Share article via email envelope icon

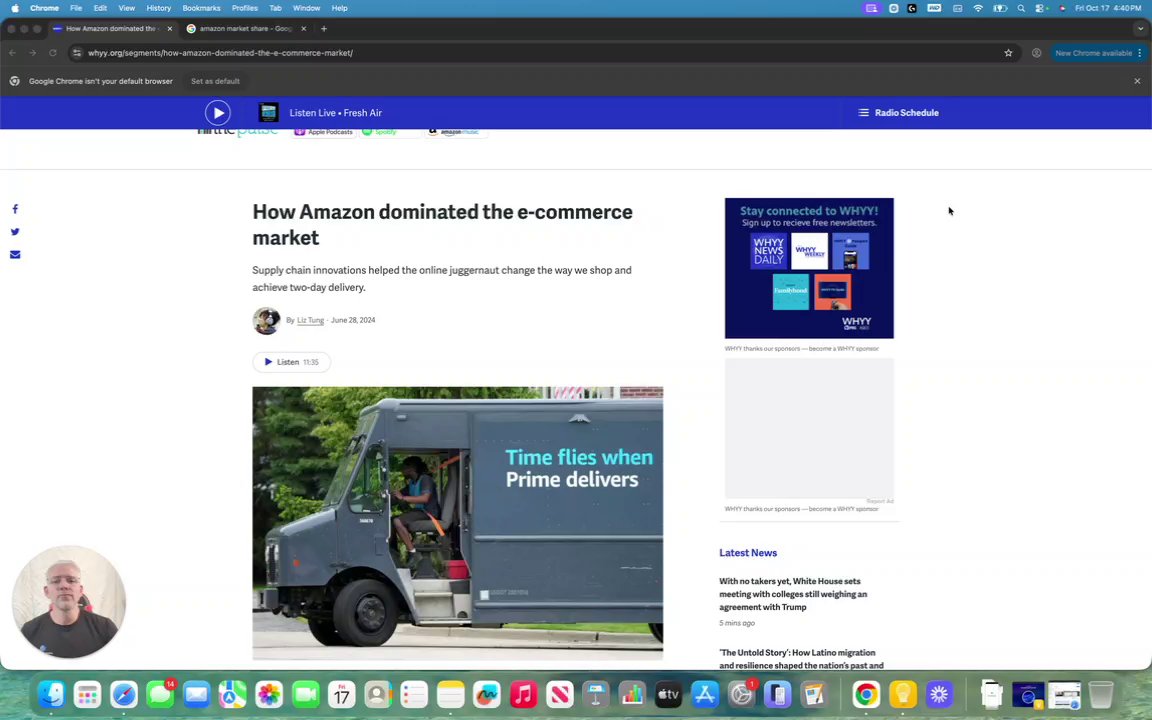pyautogui.click(x=15, y=254)
